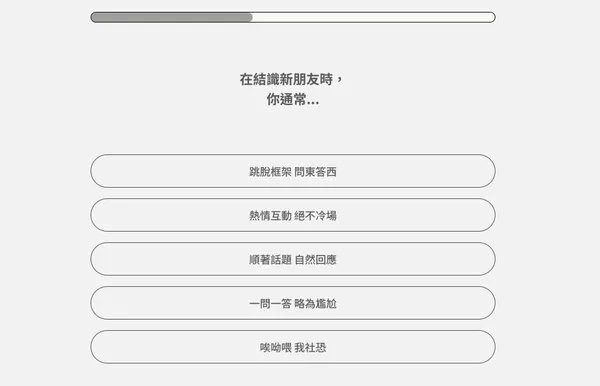Choose the answer 唉呦喂 我社恐
The height and width of the screenshot is (386, 600).
tap(293, 347)
